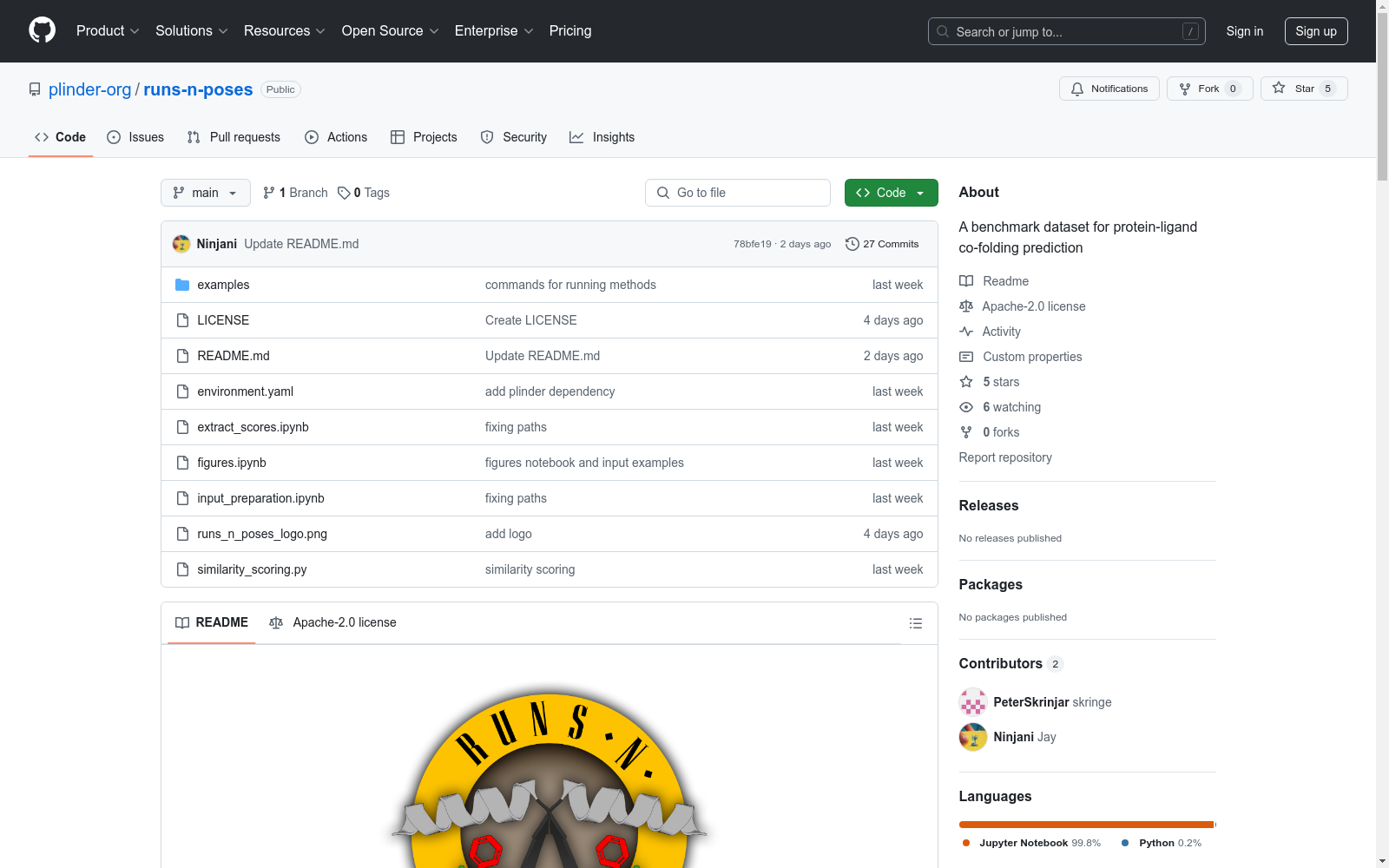Click Ninjani's avatar in commit header

[x=181, y=244]
